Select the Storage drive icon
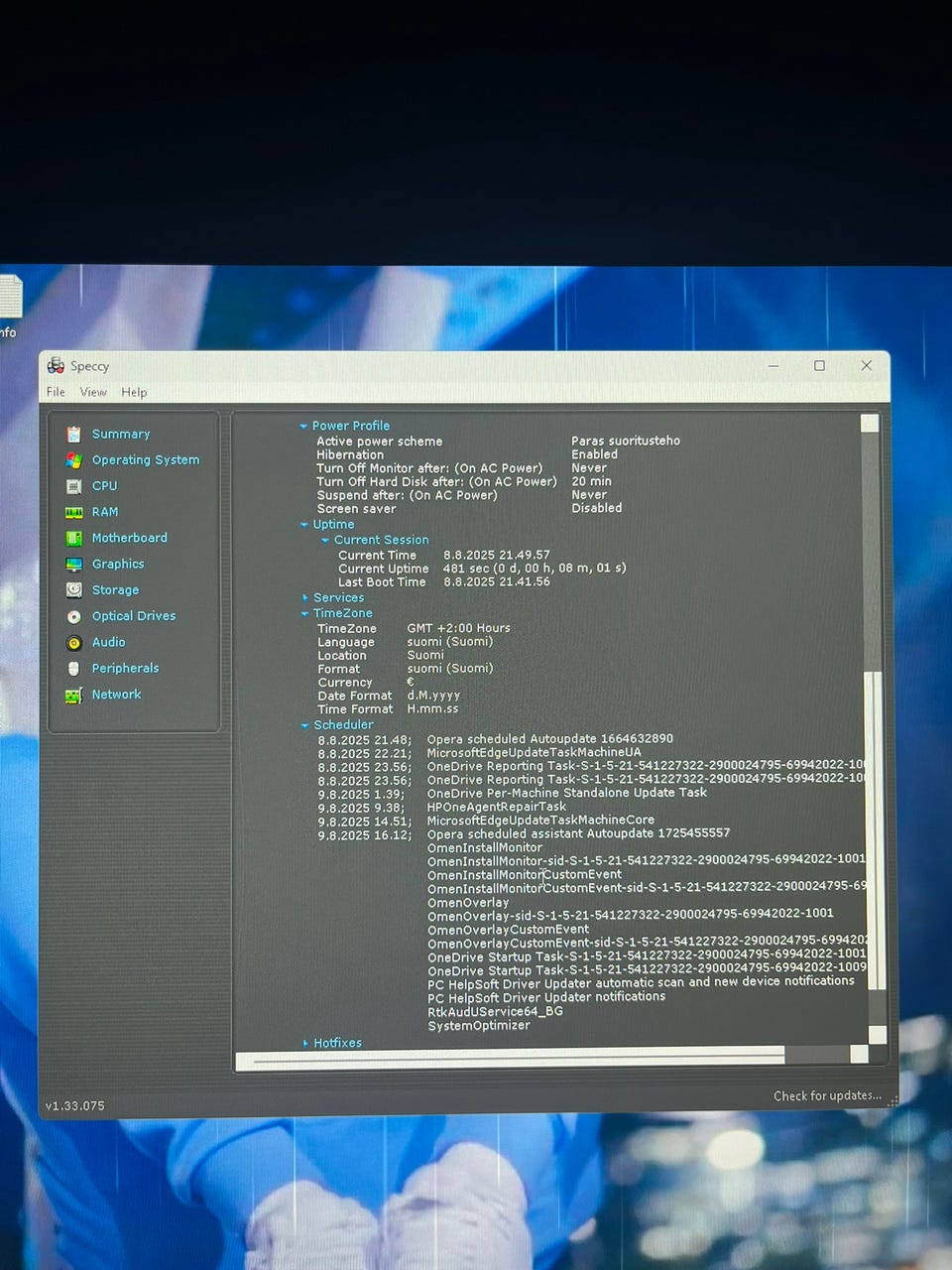 (x=73, y=589)
